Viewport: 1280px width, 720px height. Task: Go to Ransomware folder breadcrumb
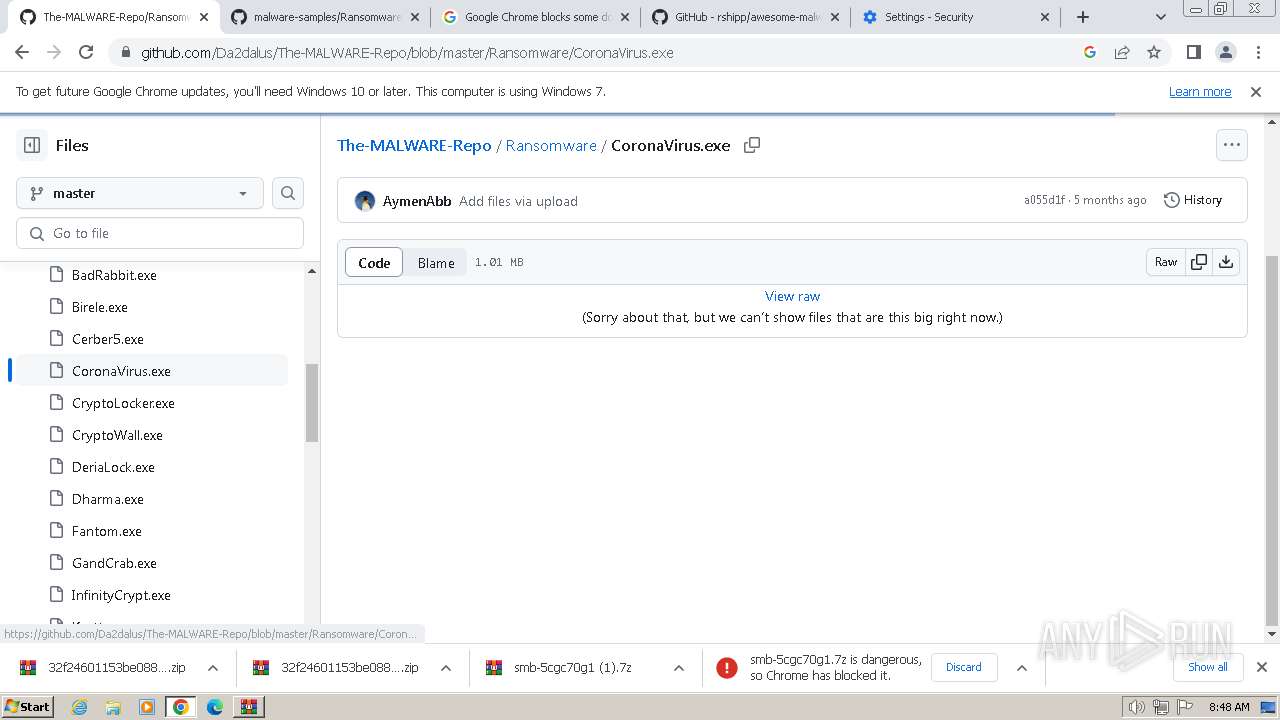(551, 145)
